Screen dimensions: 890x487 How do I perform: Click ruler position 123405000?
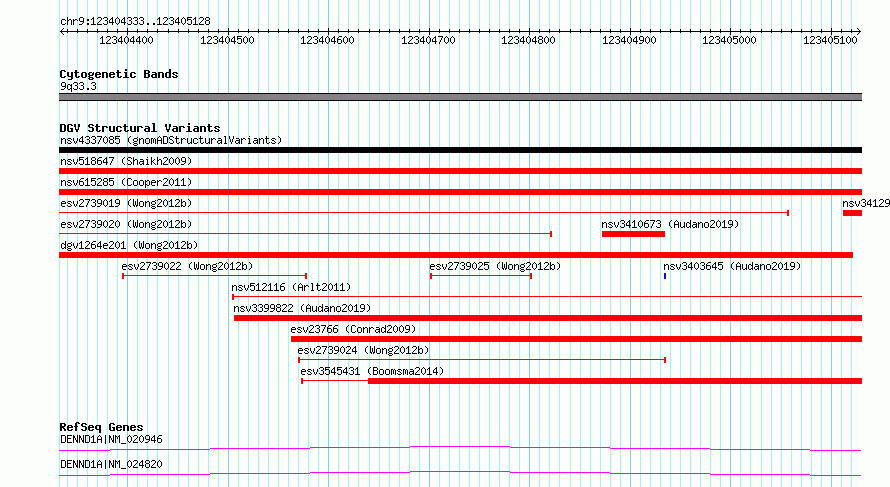729,40
